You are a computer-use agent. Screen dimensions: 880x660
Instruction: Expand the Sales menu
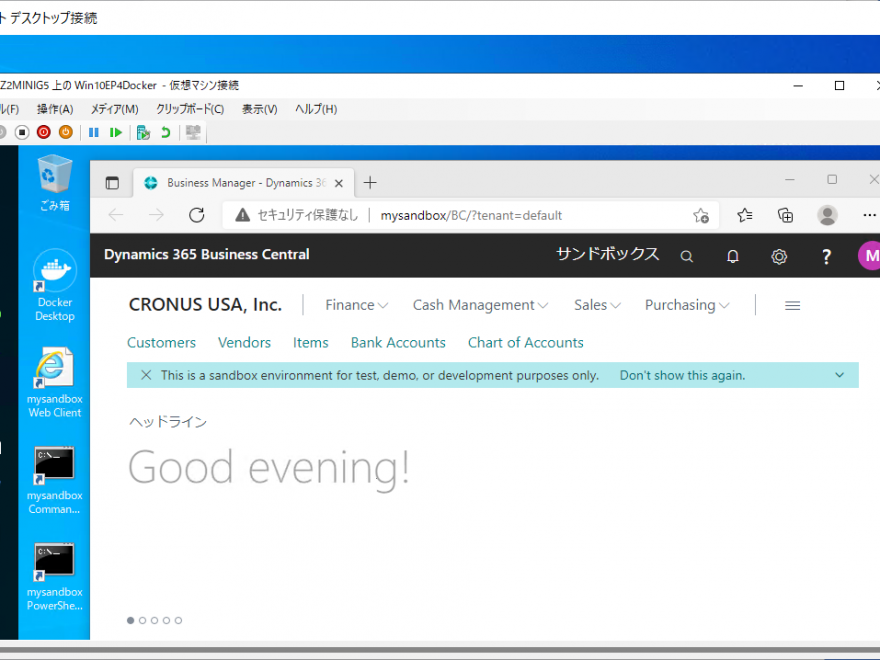pos(597,305)
